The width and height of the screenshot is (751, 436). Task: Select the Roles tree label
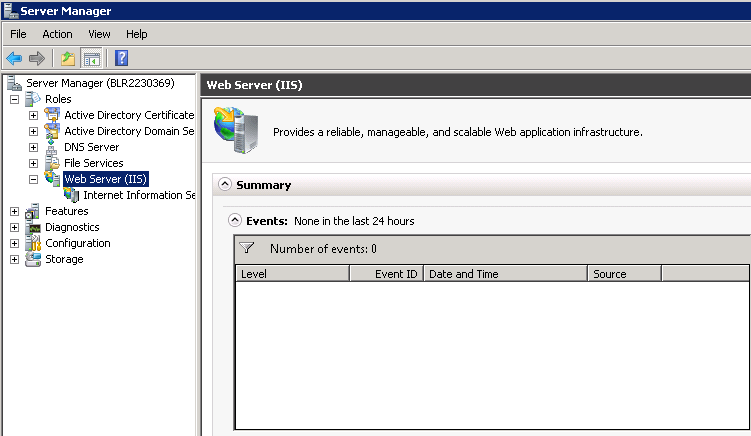pos(58,99)
